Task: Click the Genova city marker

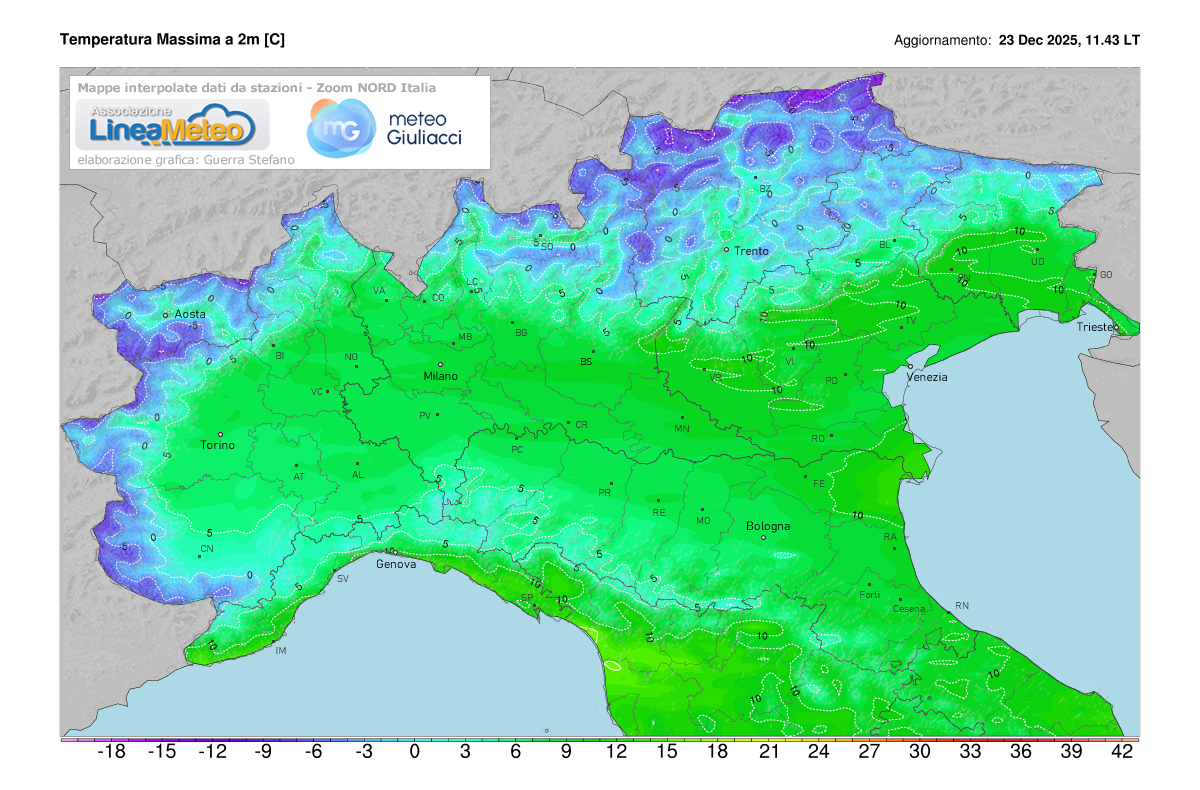Action: coord(394,552)
